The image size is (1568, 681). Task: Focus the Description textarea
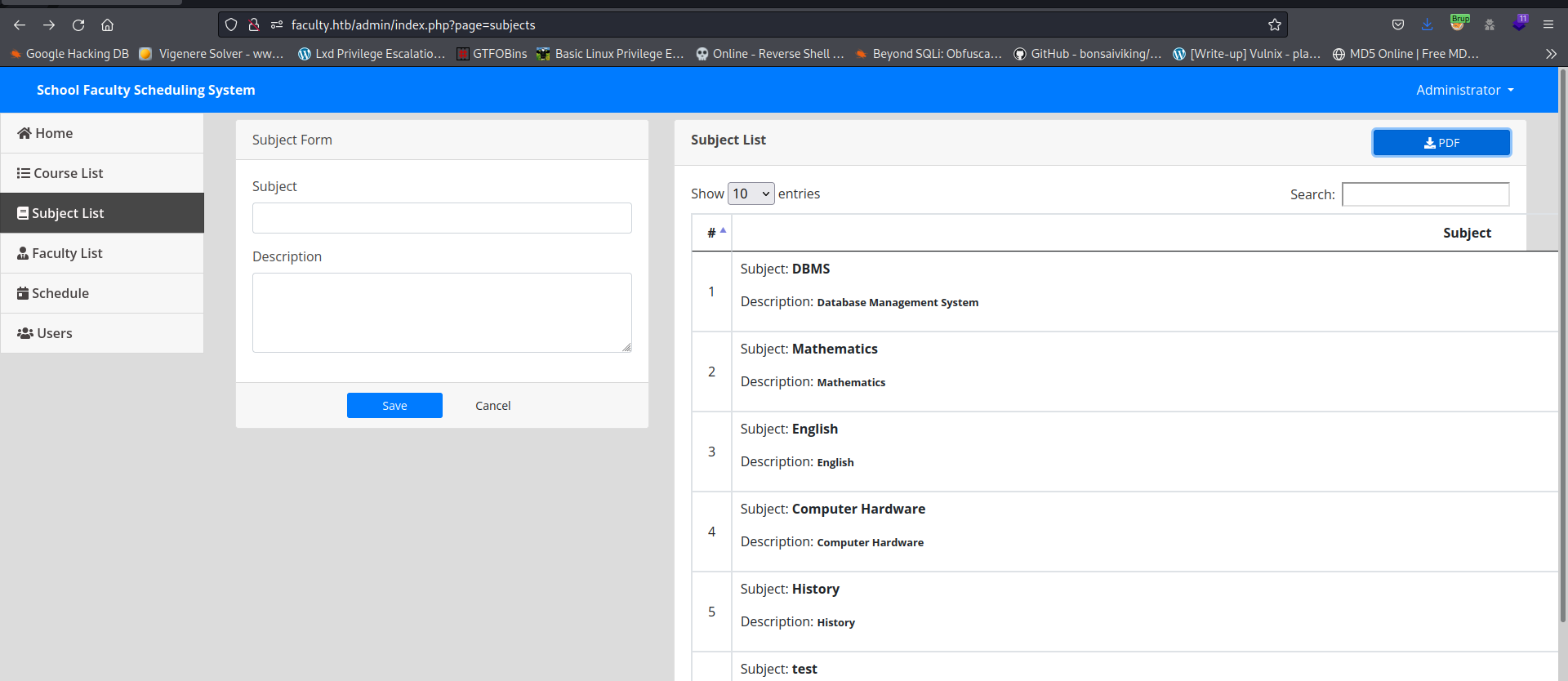click(x=442, y=313)
